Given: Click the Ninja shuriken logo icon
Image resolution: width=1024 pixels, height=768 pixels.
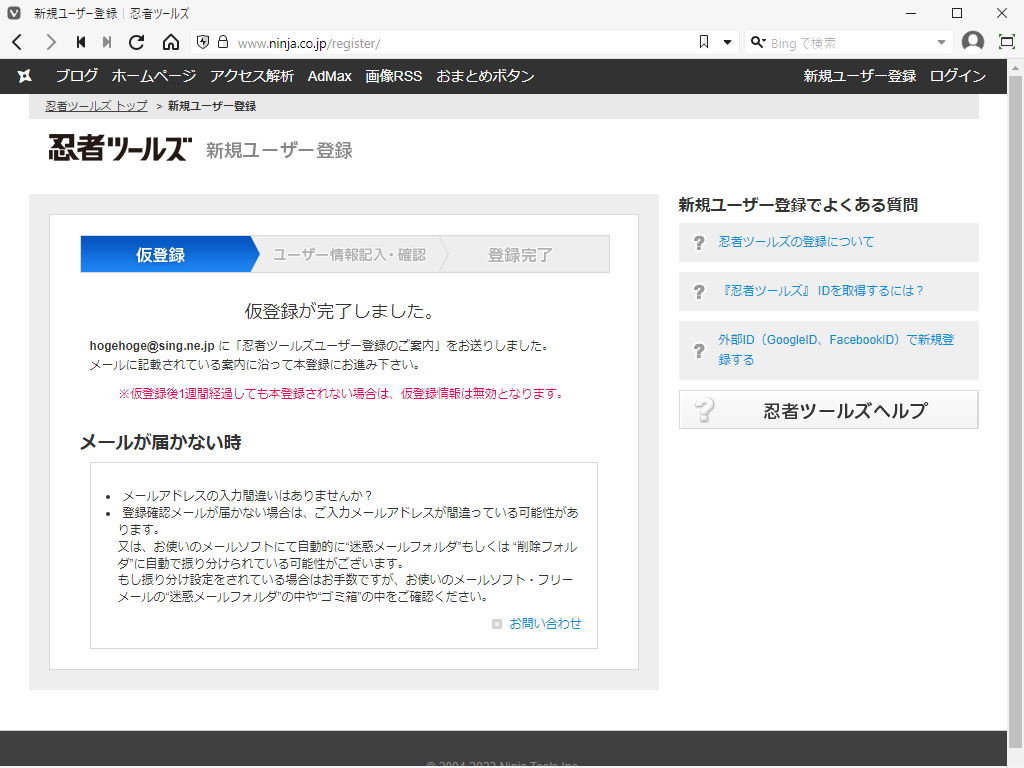Looking at the screenshot, I should [25, 76].
